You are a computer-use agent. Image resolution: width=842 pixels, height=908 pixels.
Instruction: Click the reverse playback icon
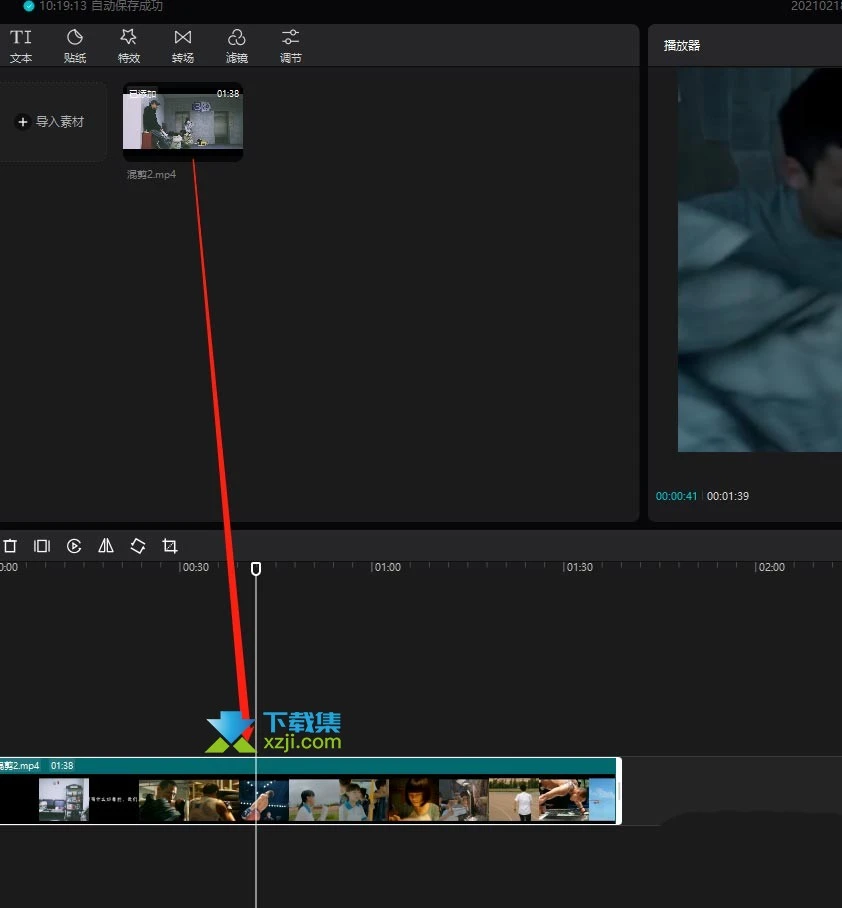74,546
